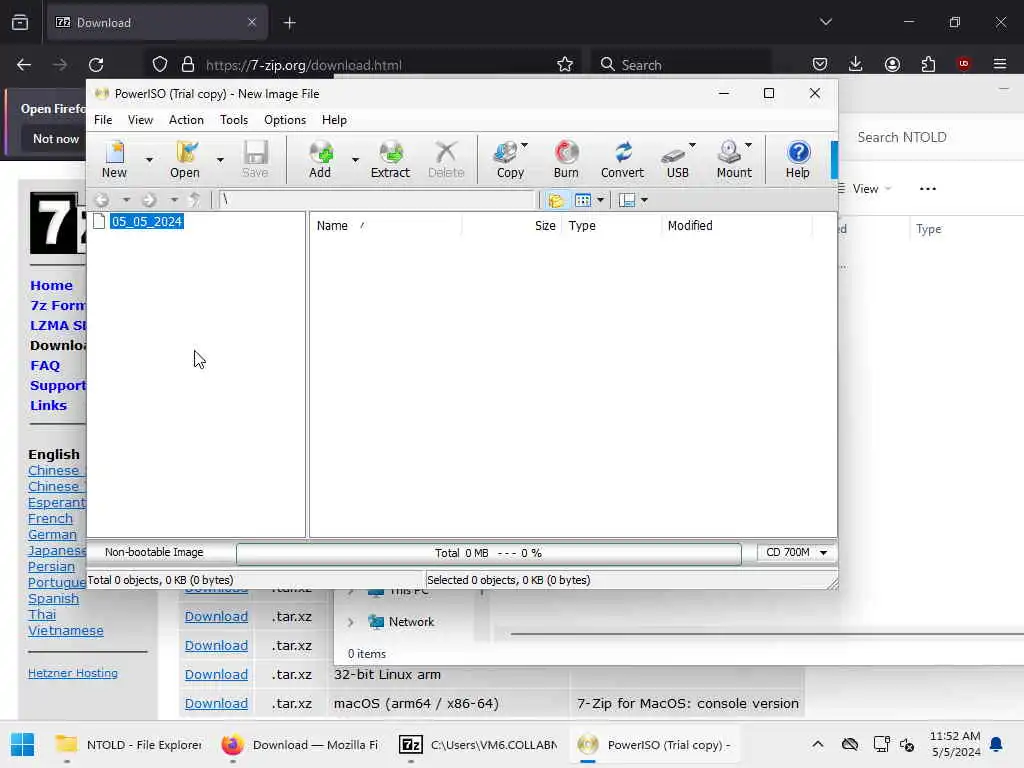
Task: Click the uBlock Origin extension icon
Action: (x=964, y=64)
